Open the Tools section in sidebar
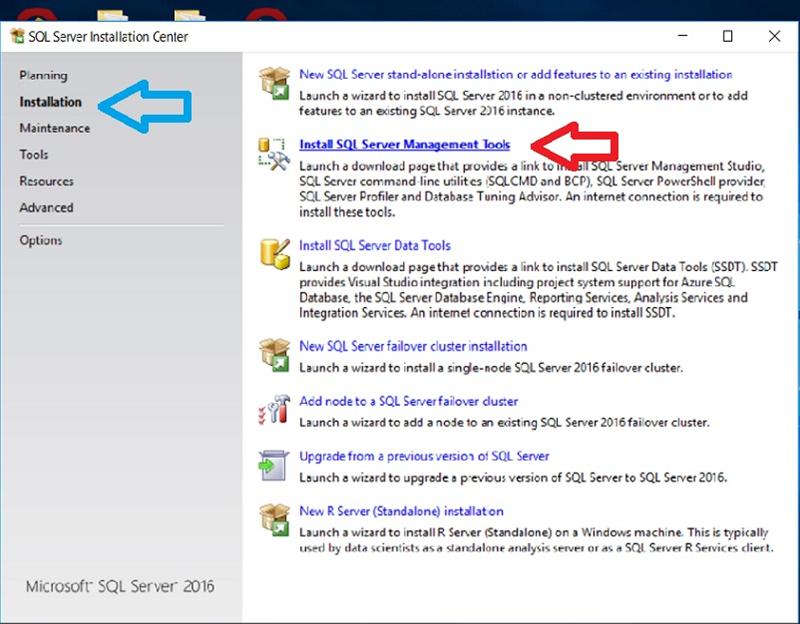Viewport: 800px width, 624px height. [x=34, y=154]
